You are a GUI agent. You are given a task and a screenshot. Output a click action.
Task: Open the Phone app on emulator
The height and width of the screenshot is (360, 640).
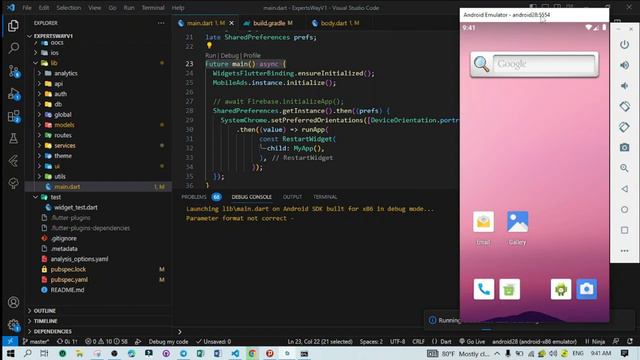(x=484, y=289)
